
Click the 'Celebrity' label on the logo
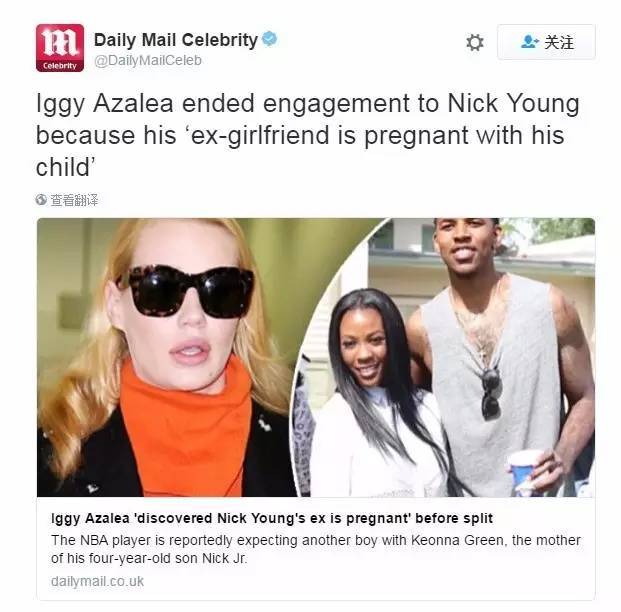pyautogui.click(x=60, y=66)
